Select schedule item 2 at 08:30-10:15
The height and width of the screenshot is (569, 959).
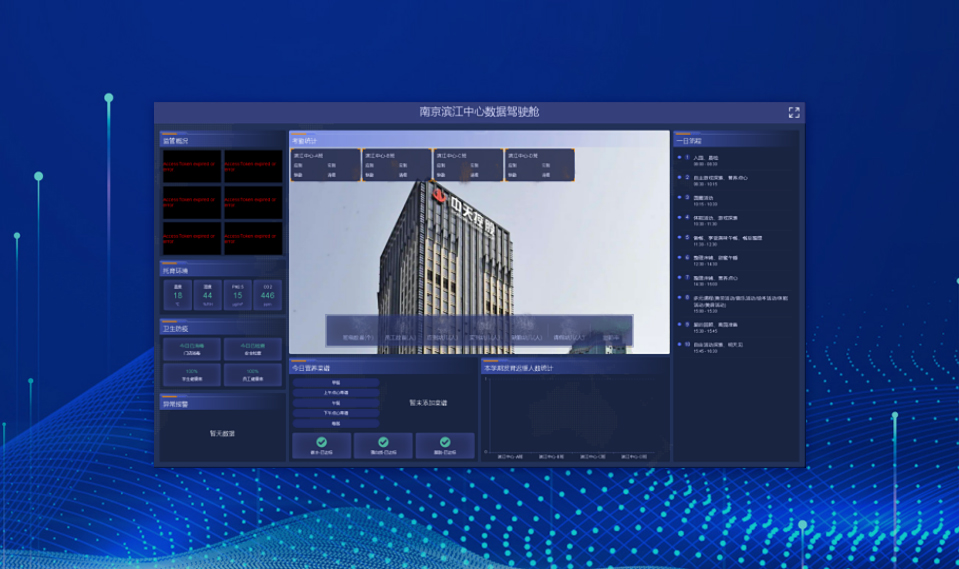coord(734,180)
